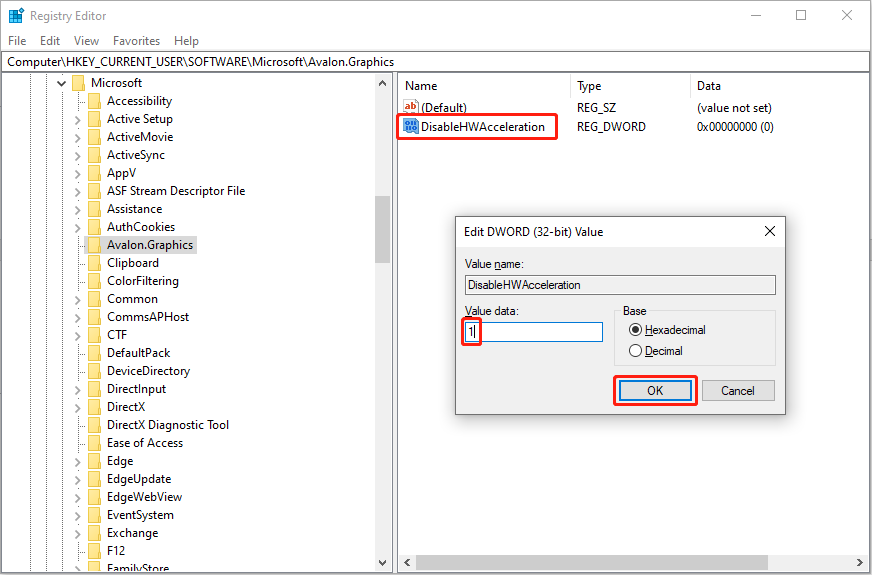Open the Edit menu
The image size is (872, 575).
click(49, 41)
